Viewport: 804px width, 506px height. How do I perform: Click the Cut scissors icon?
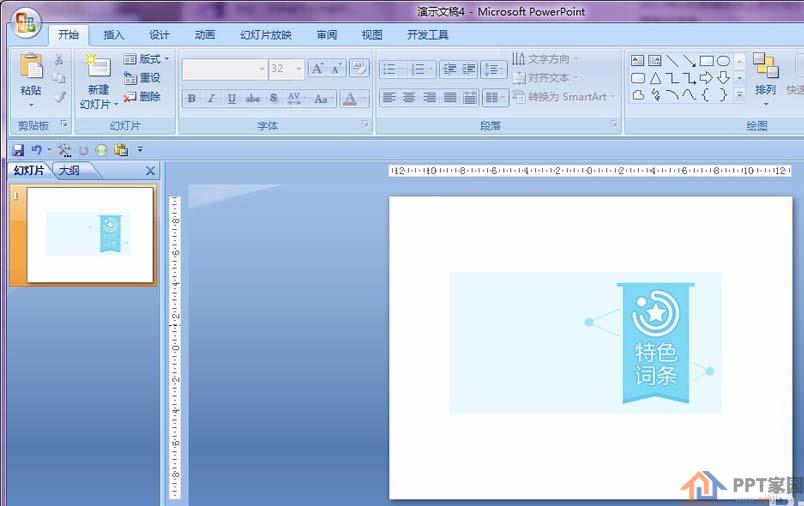tap(59, 59)
